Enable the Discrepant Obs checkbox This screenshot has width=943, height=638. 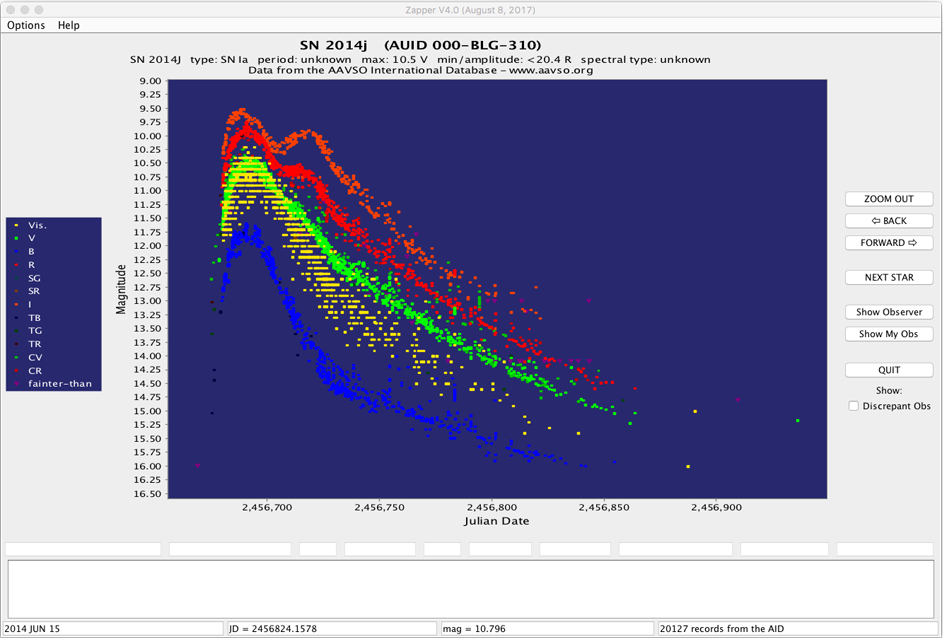click(854, 406)
